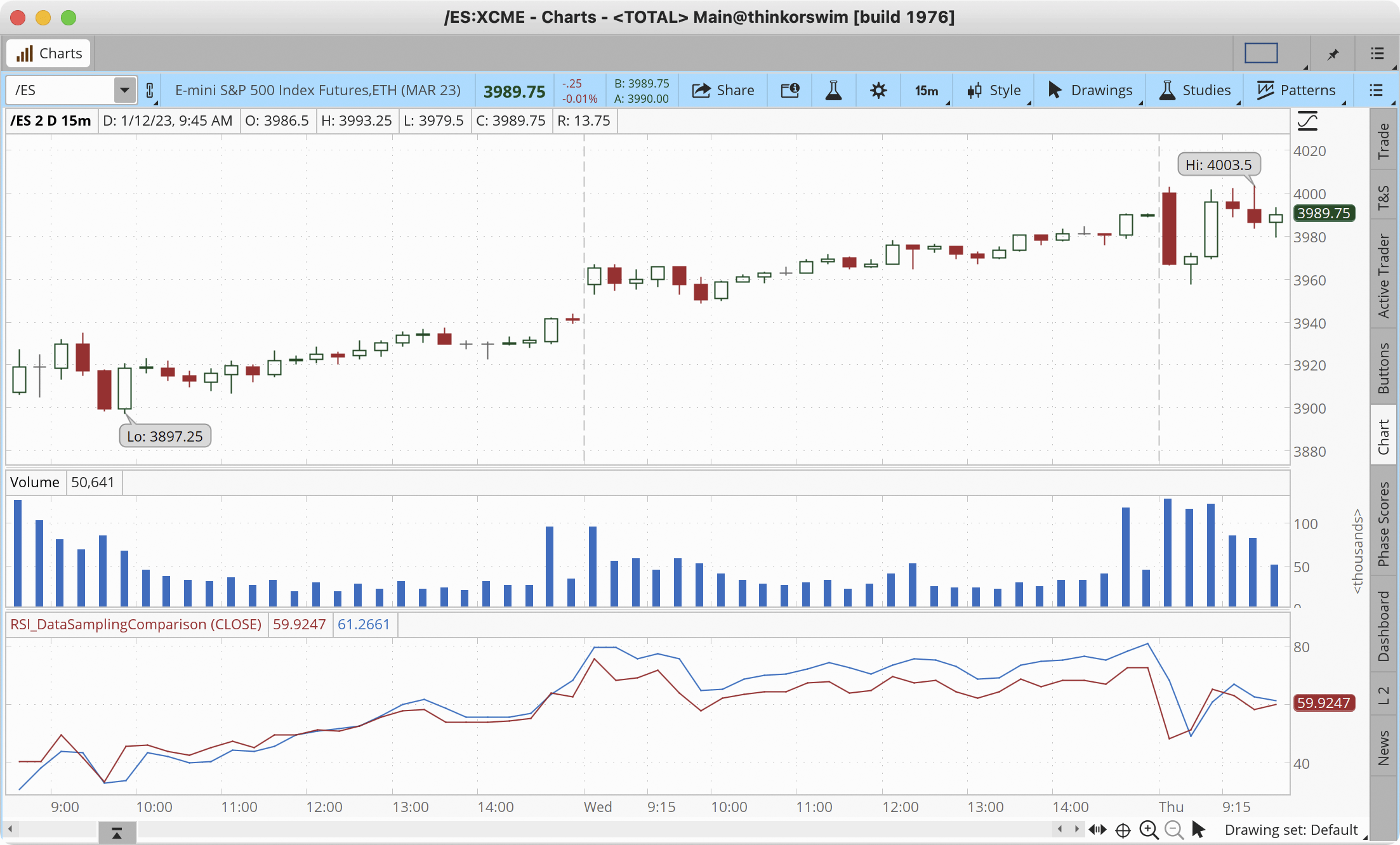The image size is (1400, 845).
Task: Open the chart grid layout selector
Action: (1260, 53)
